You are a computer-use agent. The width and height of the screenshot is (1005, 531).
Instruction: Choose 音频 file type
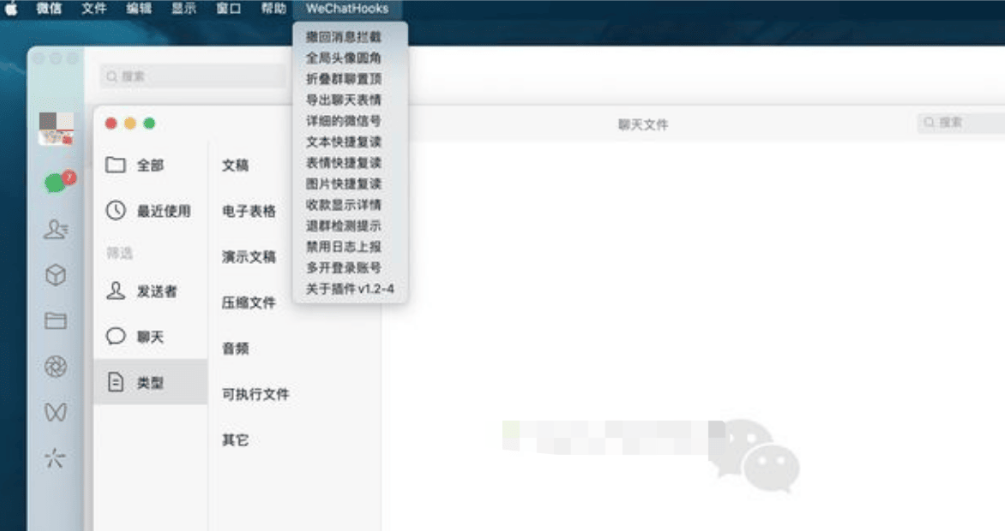[235, 348]
